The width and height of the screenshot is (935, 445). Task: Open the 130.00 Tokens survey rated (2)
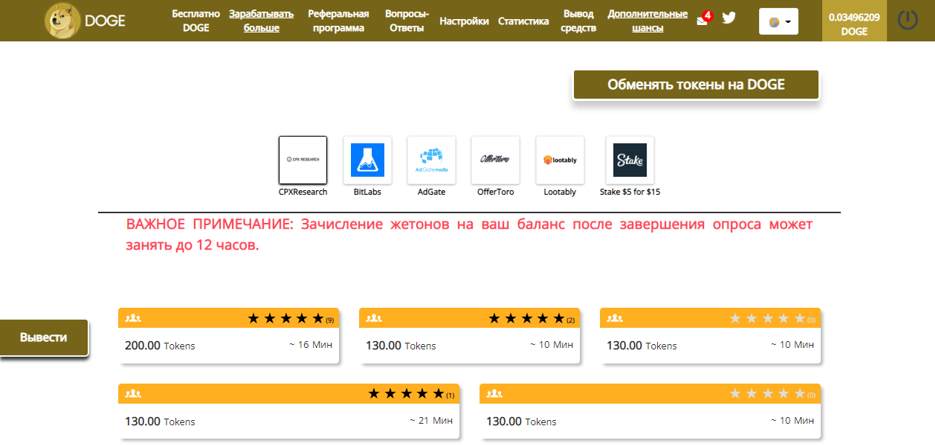pos(469,335)
